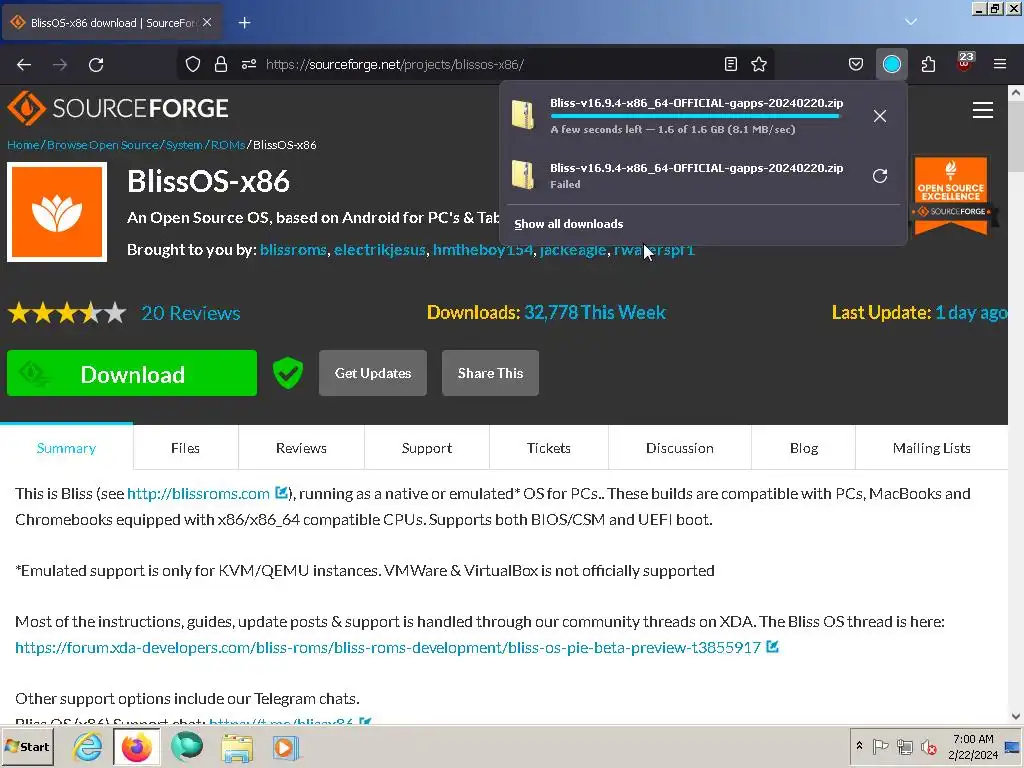Show hidden system tray icons

(x=859, y=746)
